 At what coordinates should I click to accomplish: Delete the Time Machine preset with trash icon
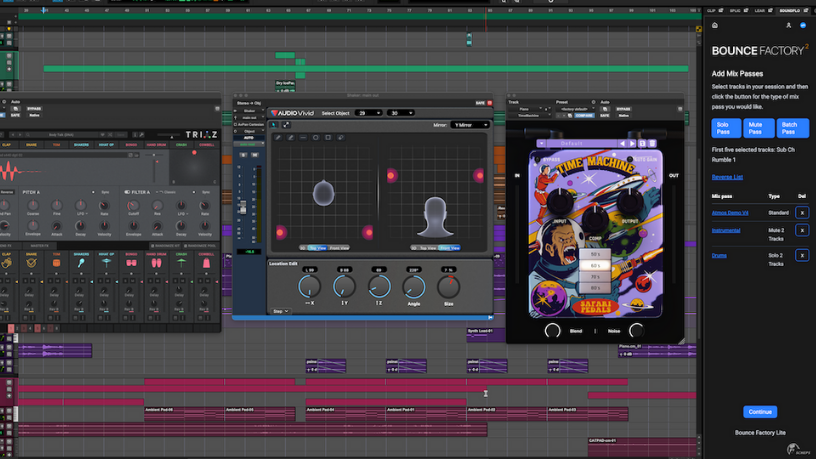pos(652,143)
